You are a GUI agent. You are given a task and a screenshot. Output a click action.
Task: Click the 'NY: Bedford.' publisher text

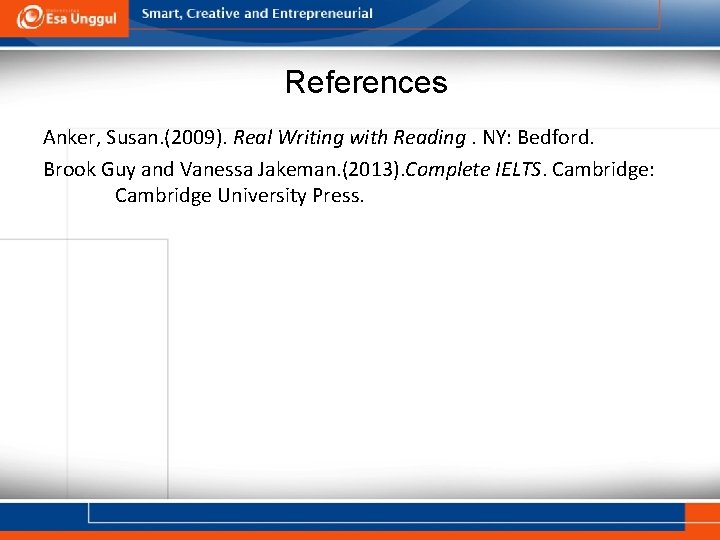tap(538, 137)
